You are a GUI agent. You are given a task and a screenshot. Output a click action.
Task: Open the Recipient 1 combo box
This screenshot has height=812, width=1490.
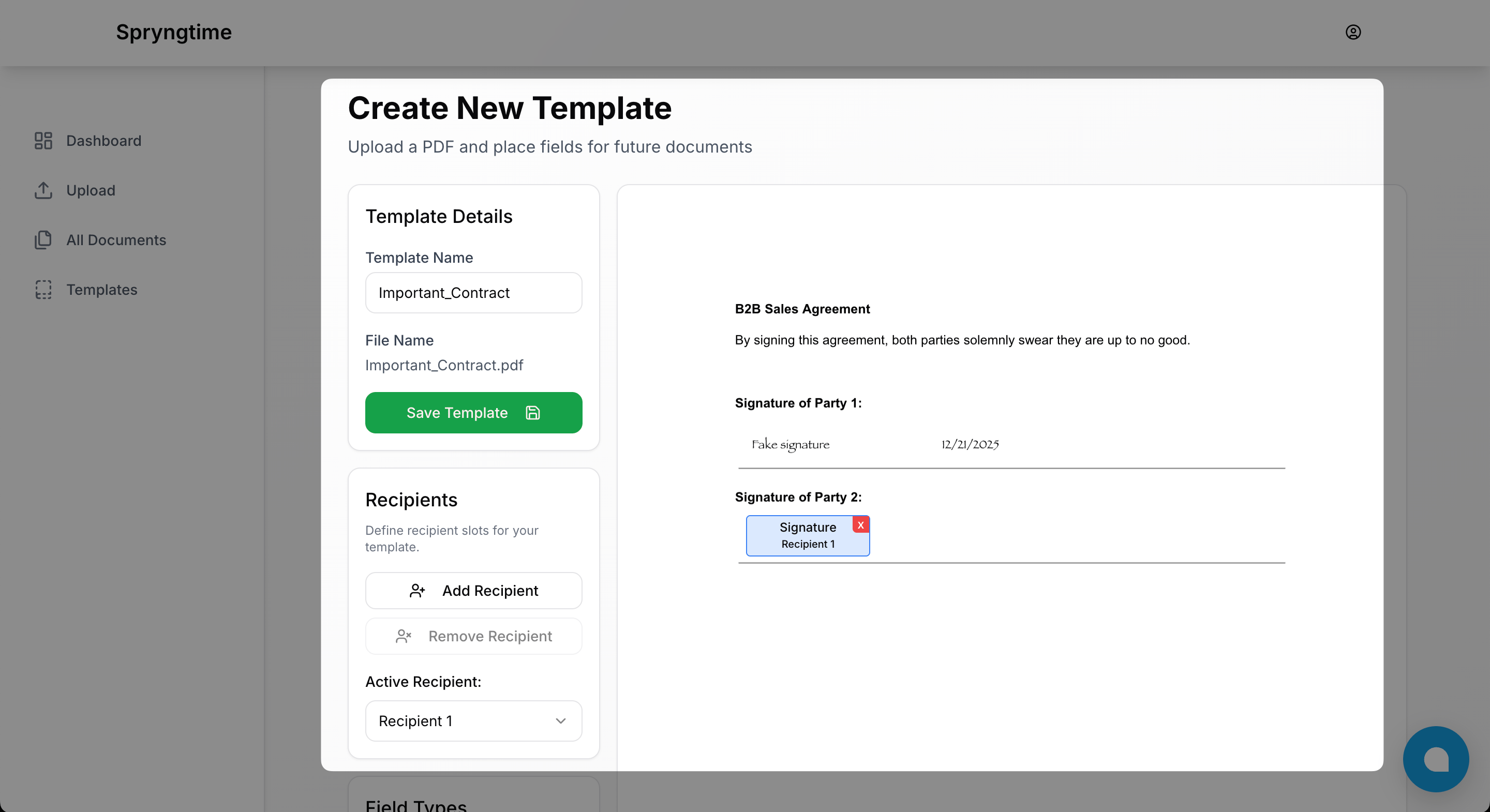(x=474, y=720)
